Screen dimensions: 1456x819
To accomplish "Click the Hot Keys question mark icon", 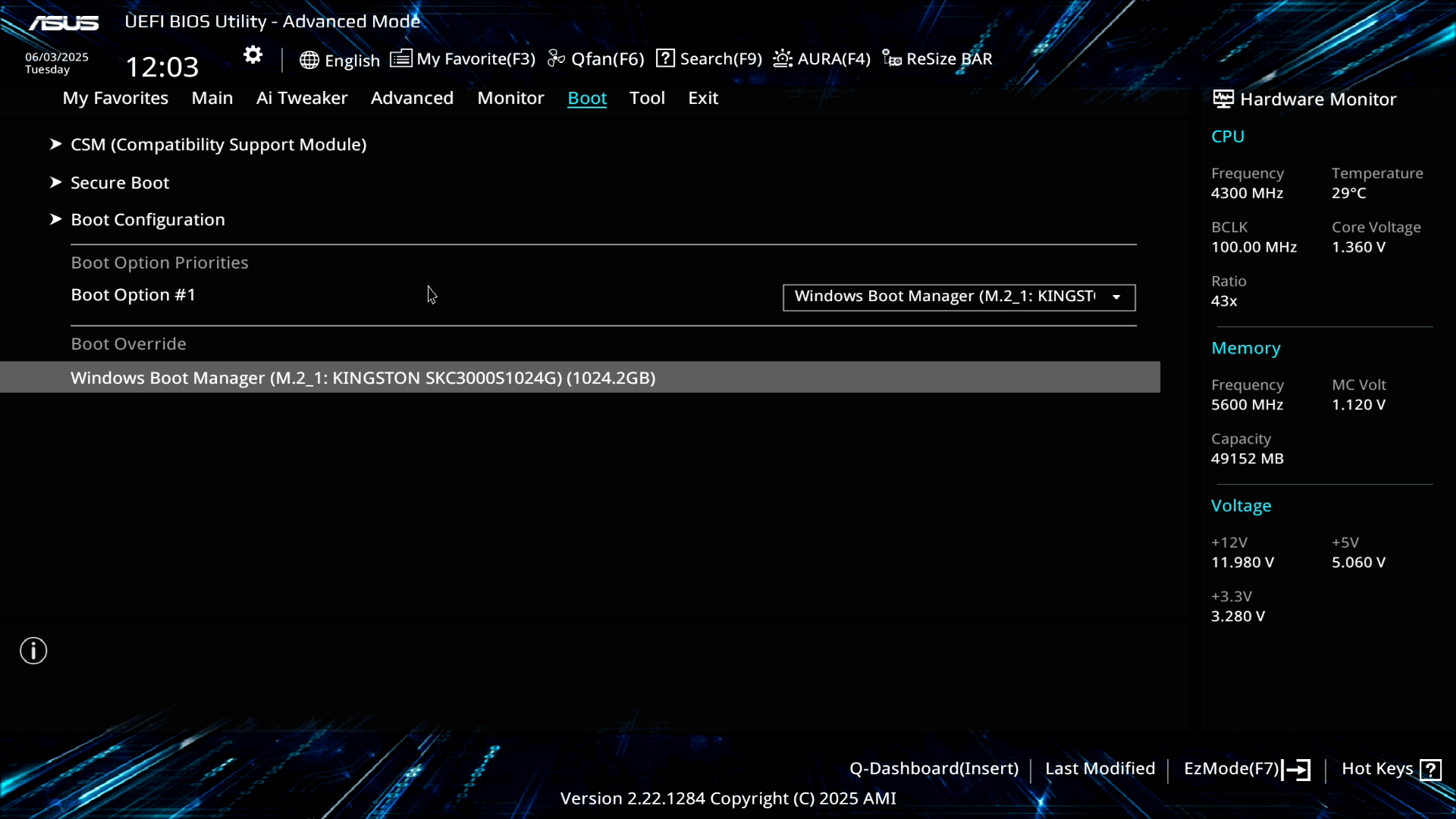I will [x=1430, y=770].
